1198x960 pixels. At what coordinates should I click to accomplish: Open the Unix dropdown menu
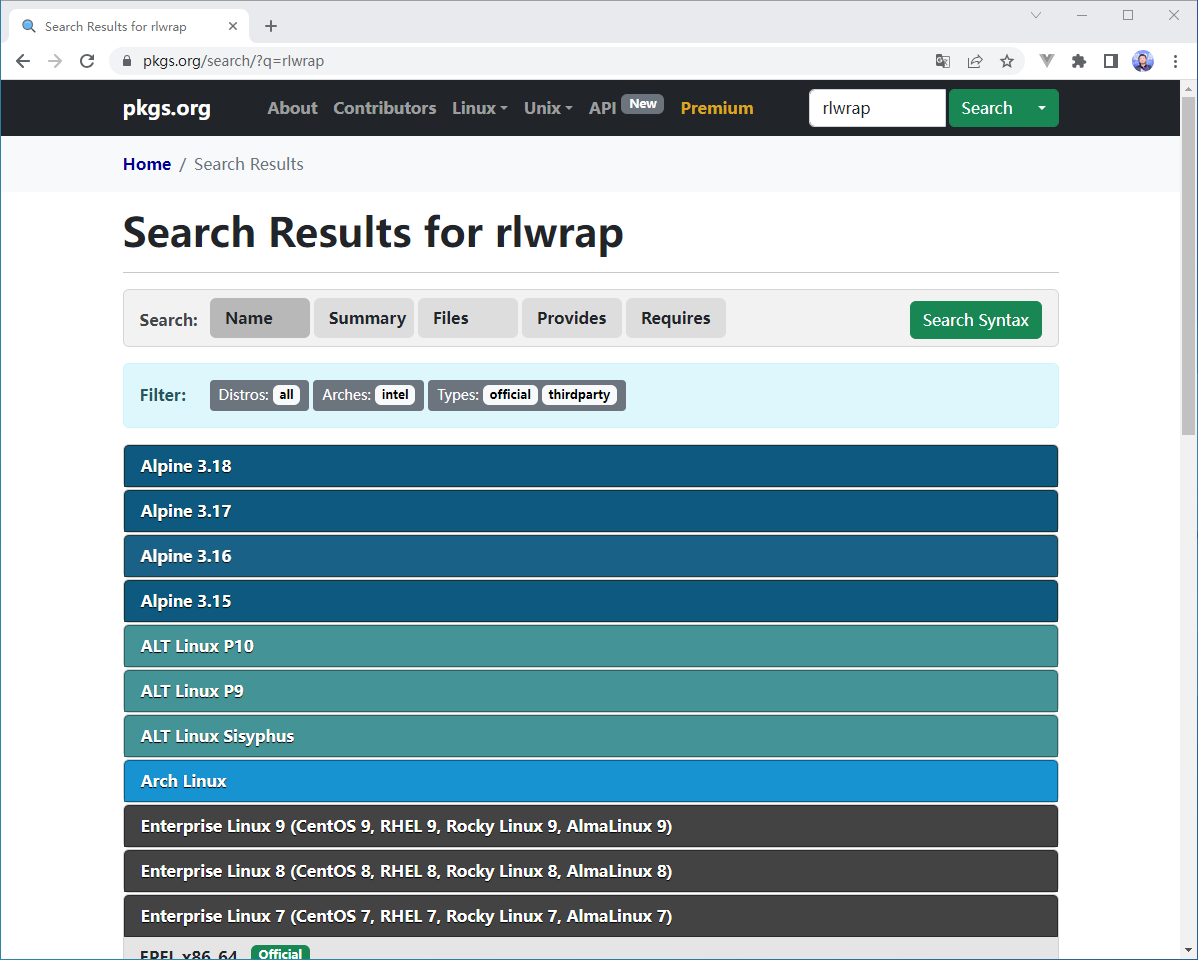tap(547, 108)
